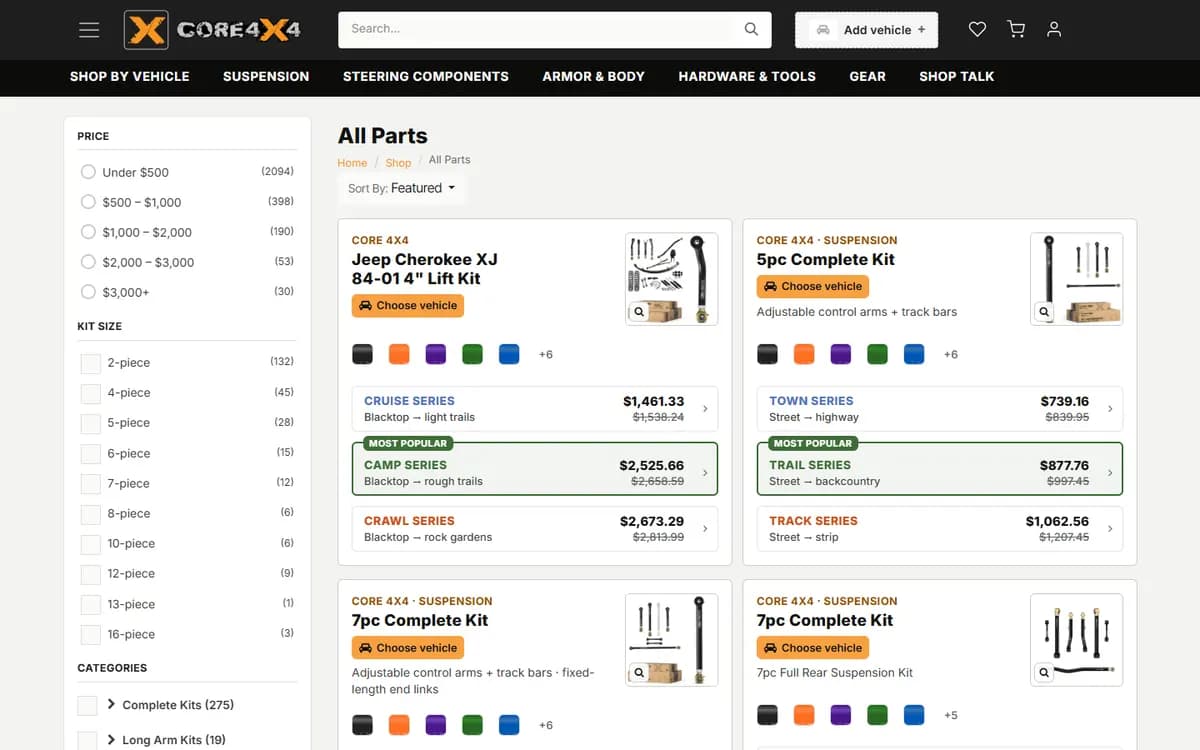Pick orange swatch on Jeep Cherokee kit
This screenshot has width=1200, height=750.
coord(399,354)
